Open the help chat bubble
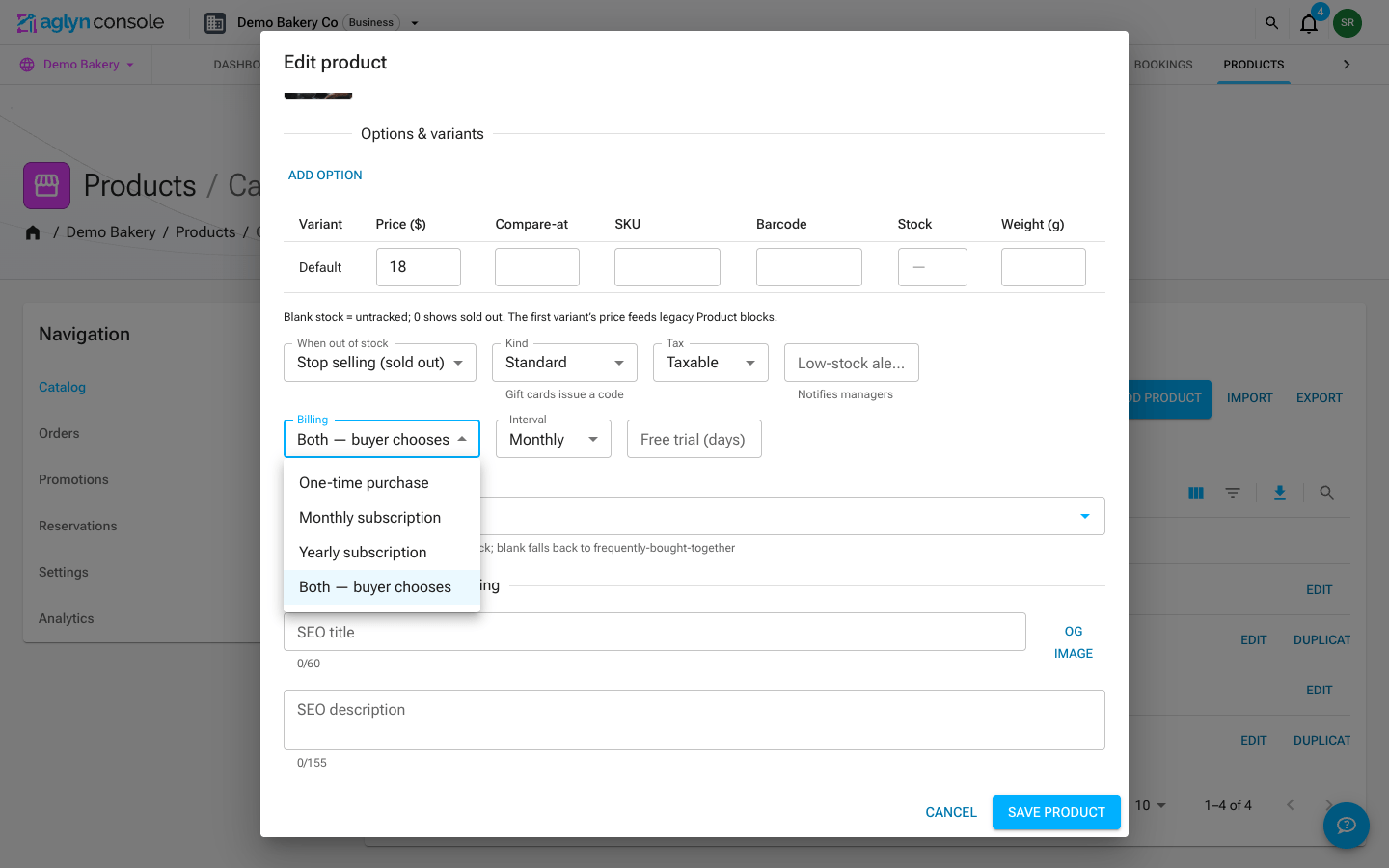The height and width of the screenshot is (868, 1389). 1347,826
